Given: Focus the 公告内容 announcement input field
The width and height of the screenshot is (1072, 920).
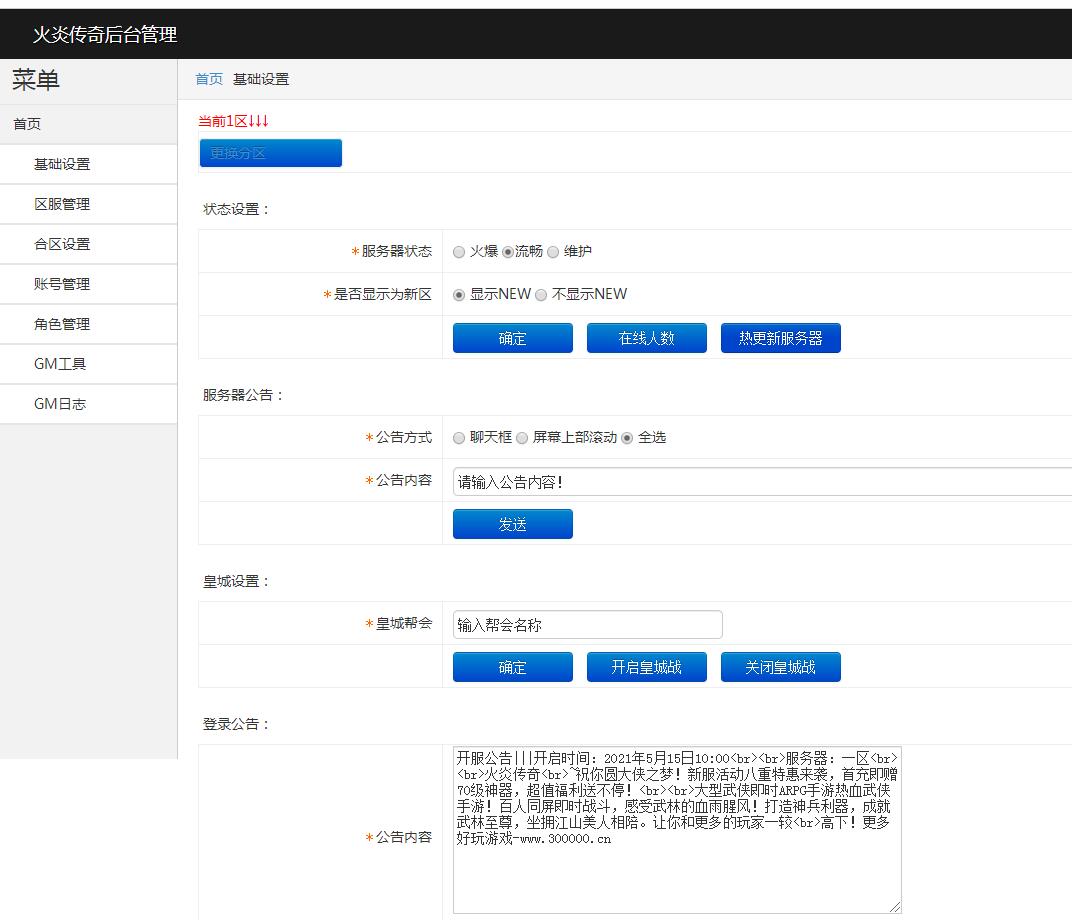Looking at the screenshot, I should point(760,481).
